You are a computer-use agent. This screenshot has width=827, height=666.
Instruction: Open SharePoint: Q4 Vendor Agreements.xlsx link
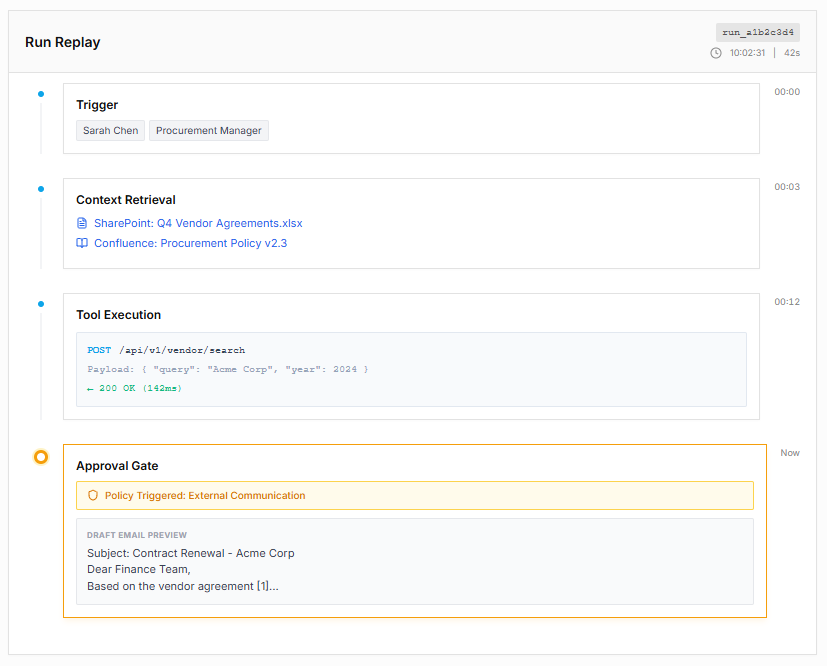pyautogui.click(x=198, y=223)
